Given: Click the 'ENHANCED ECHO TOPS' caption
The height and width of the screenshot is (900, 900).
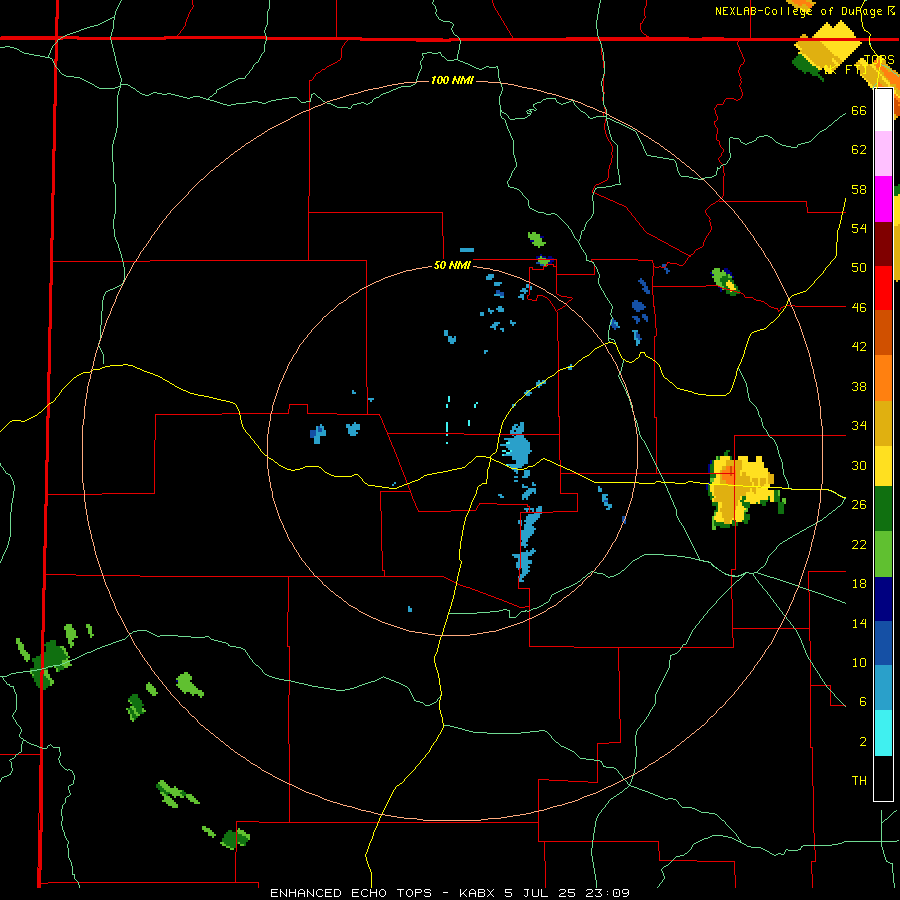Looking at the screenshot, I should click(351, 893).
